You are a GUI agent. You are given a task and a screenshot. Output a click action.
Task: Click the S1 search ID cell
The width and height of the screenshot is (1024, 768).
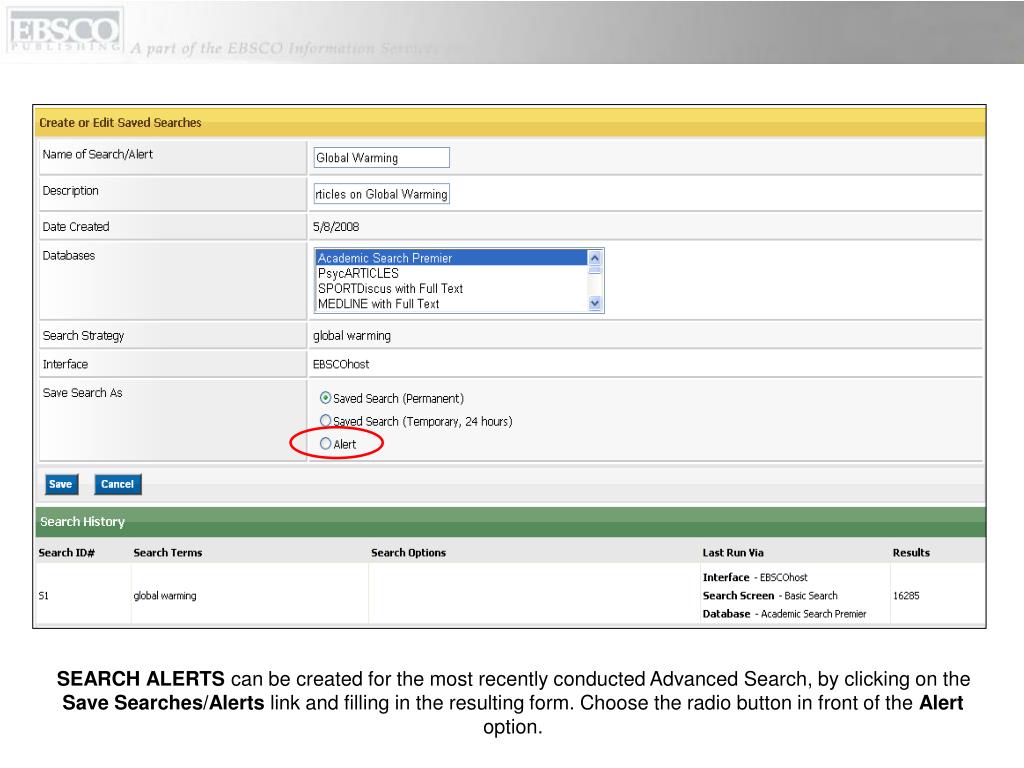pos(43,596)
